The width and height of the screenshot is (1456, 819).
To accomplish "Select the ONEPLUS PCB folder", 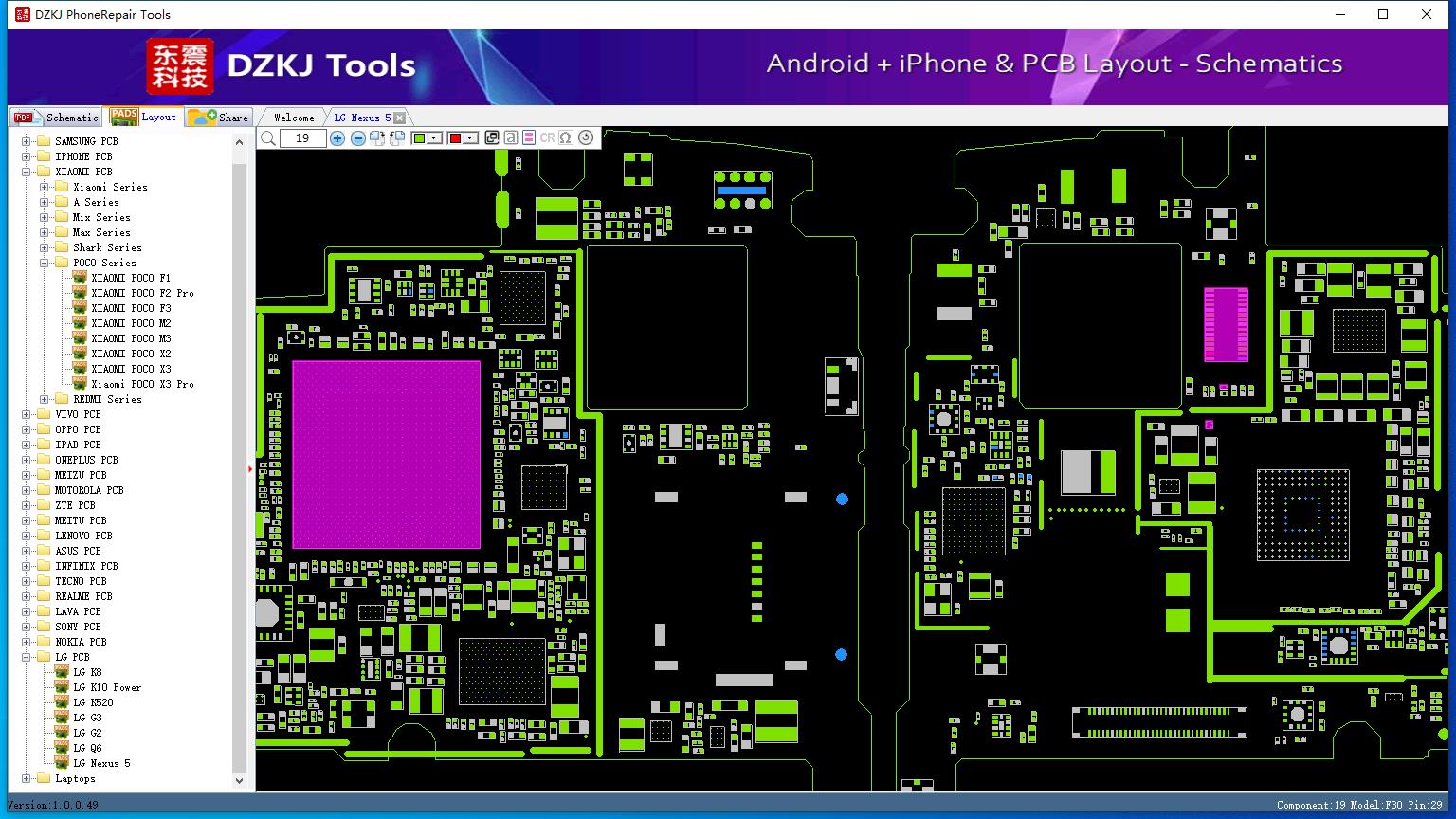I will [x=86, y=460].
